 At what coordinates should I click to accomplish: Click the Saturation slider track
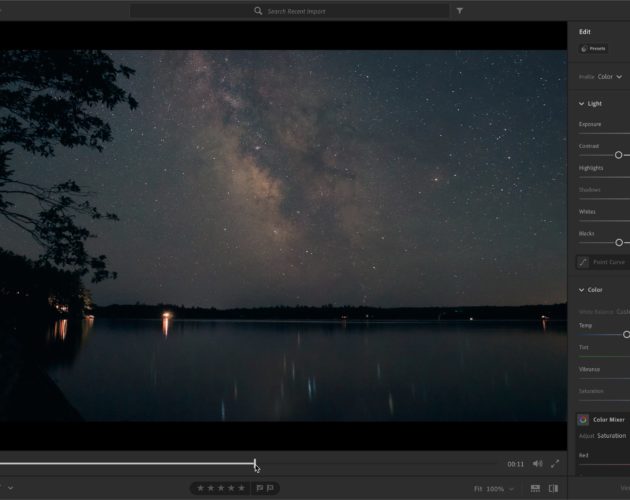coord(604,400)
